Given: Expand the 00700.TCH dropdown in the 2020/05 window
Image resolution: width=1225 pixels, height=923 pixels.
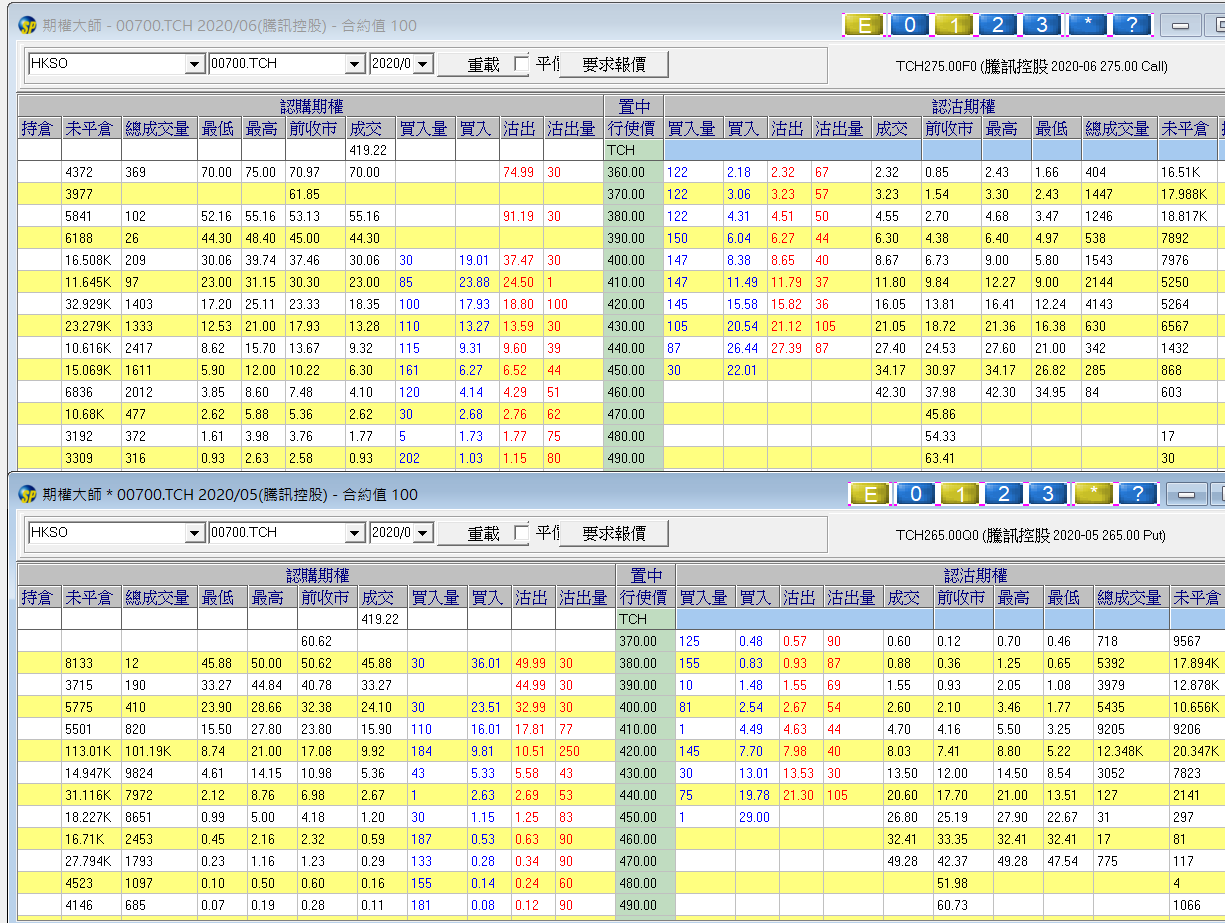Looking at the screenshot, I should [354, 533].
